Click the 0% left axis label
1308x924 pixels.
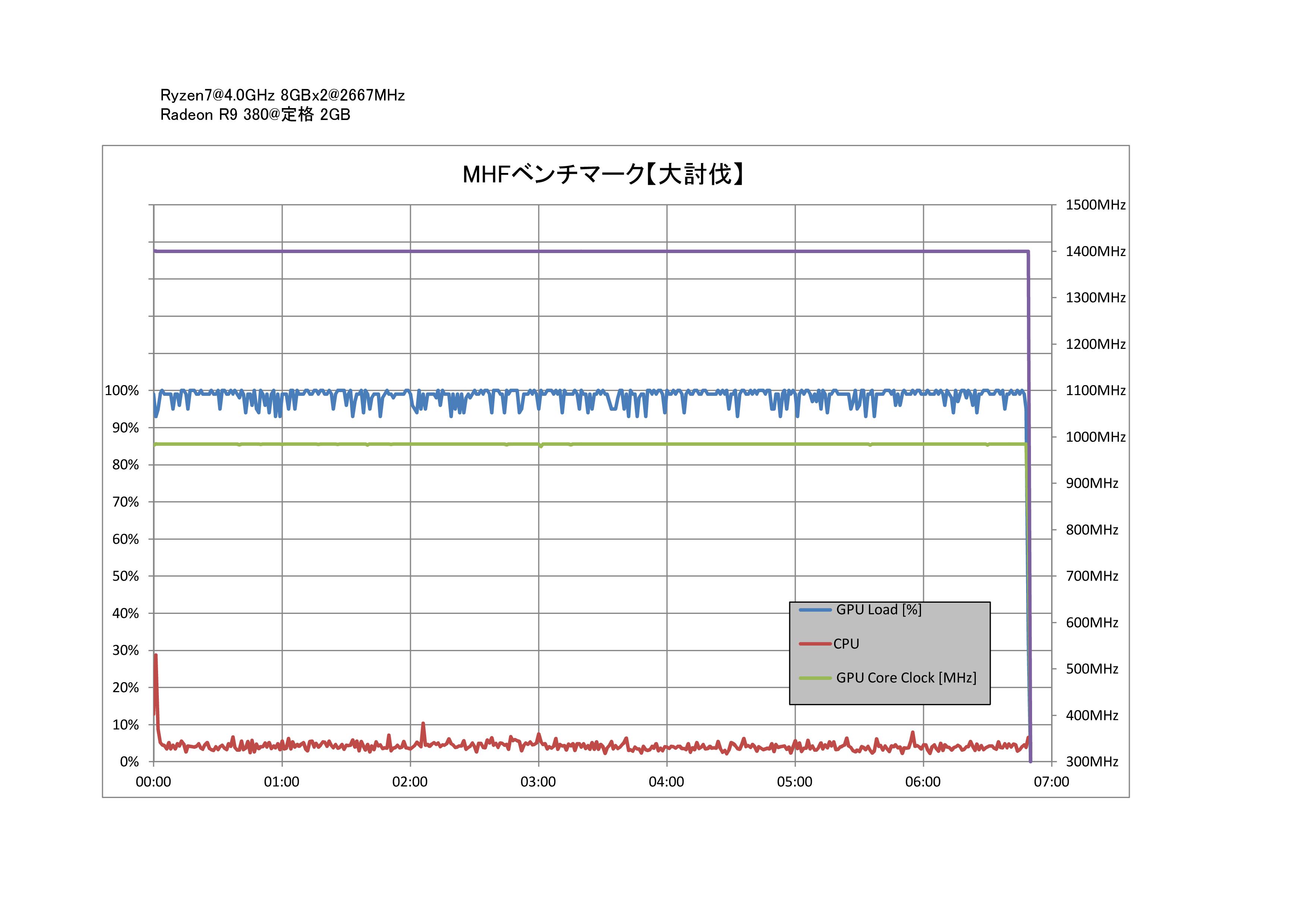click(129, 762)
